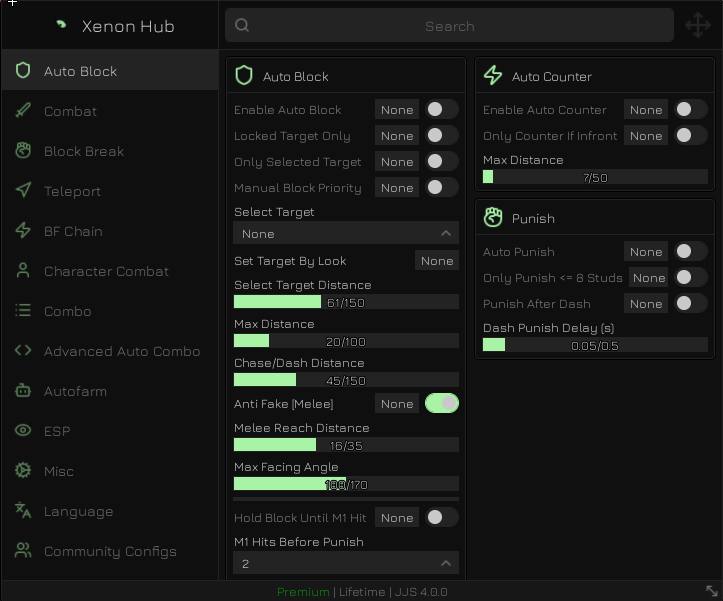Click the fist icon in Punish panel header
Viewport: 723px width, 601px height.
[493, 218]
